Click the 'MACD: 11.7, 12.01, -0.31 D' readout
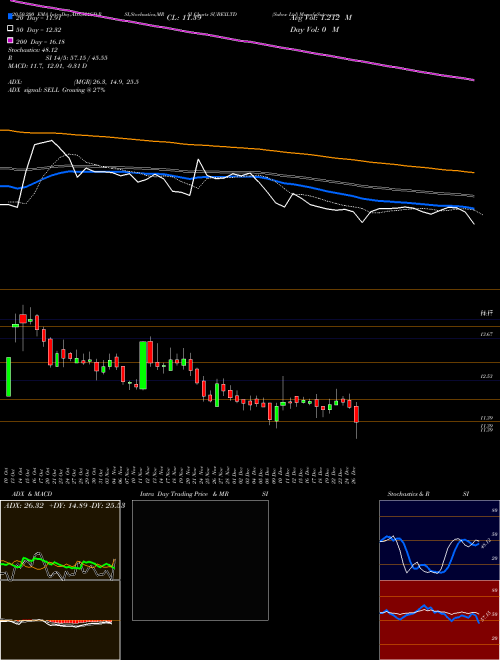Viewport: 500px width, 660px height. click(x=48, y=66)
